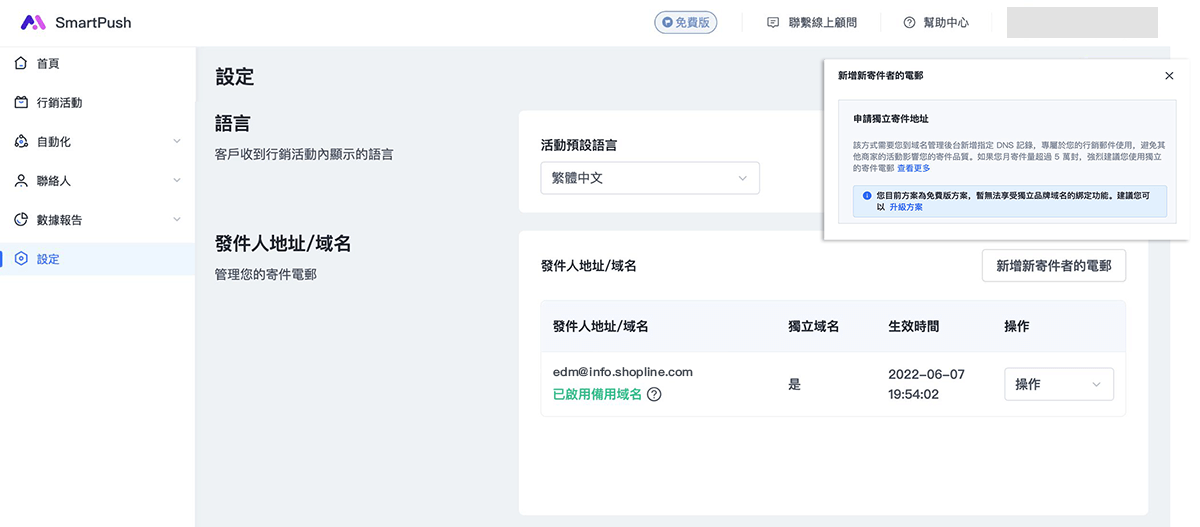
Task: Click the question mark icon beside 幫助中心
Action: click(909, 22)
